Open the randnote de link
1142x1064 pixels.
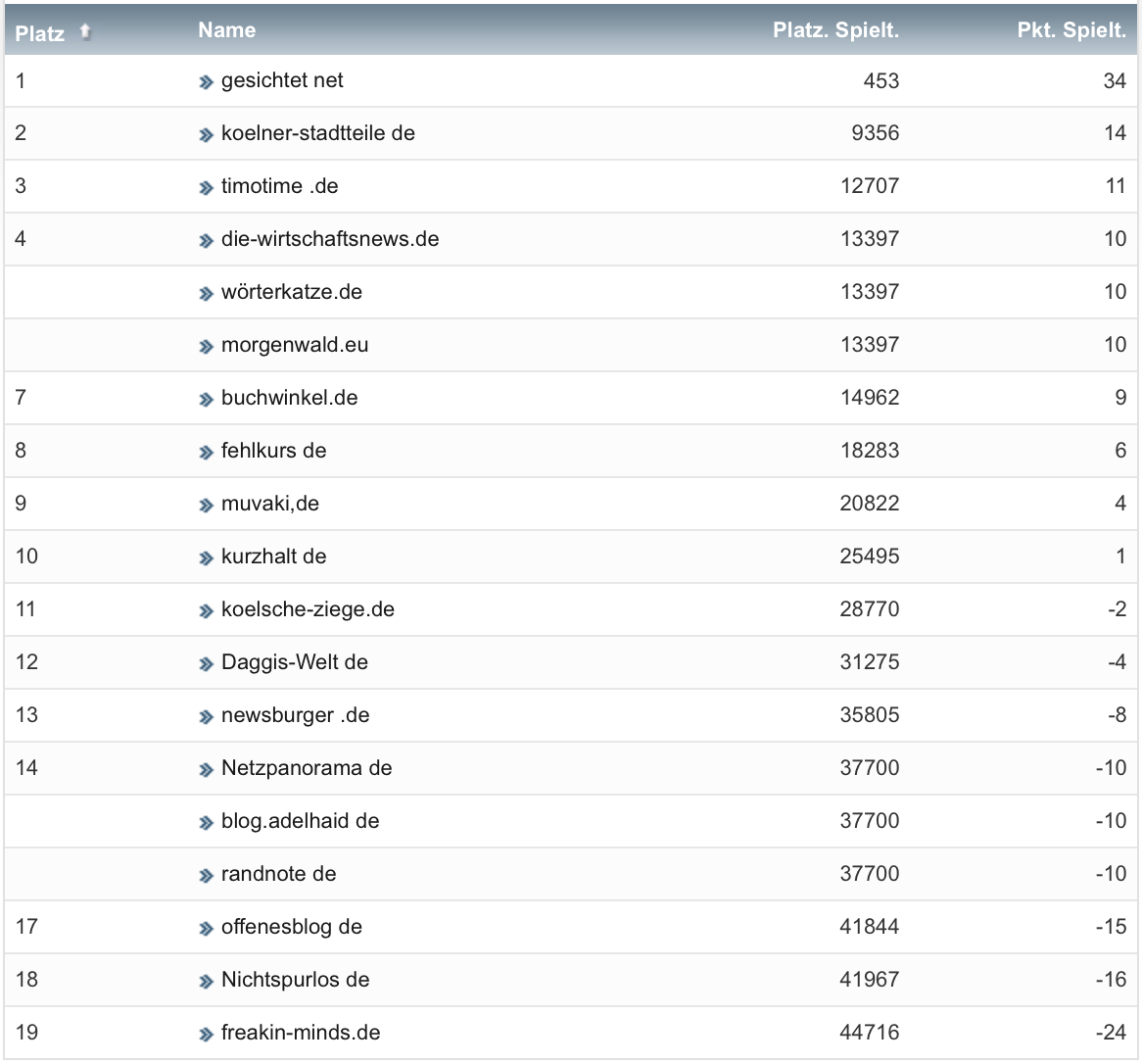pyautogui.click(x=279, y=874)
